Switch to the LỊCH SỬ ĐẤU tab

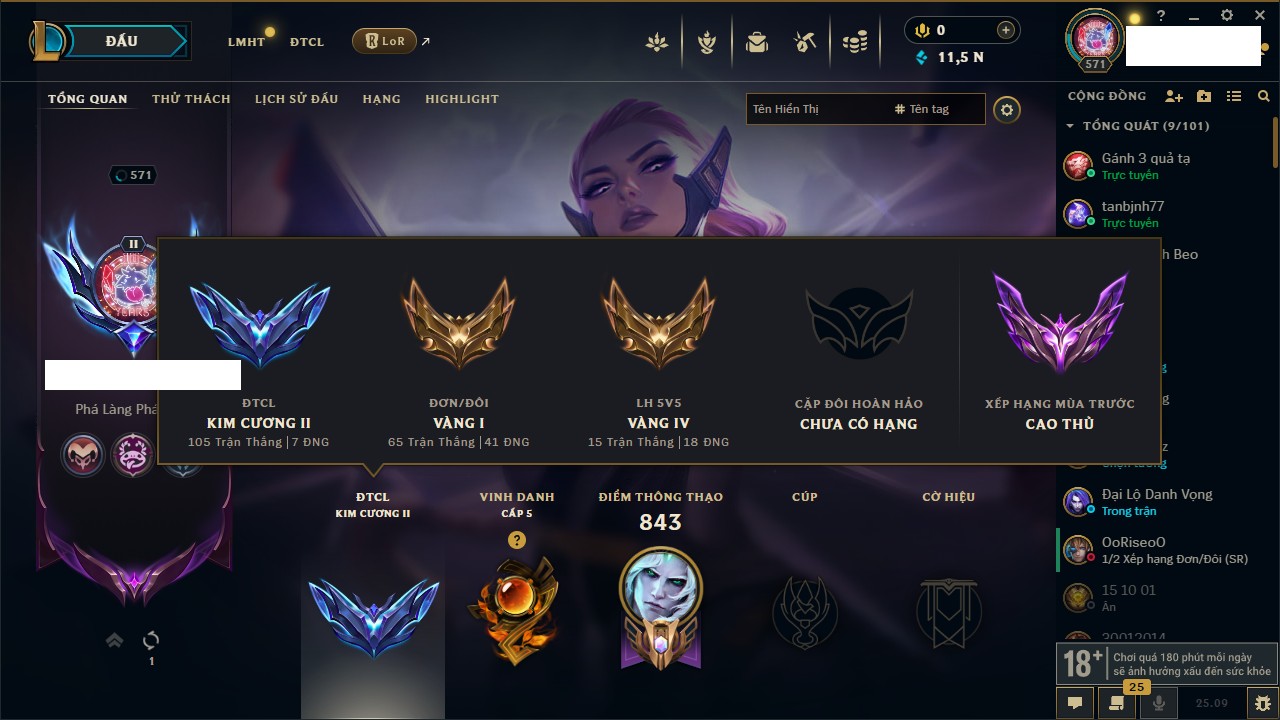pos(296,99)
